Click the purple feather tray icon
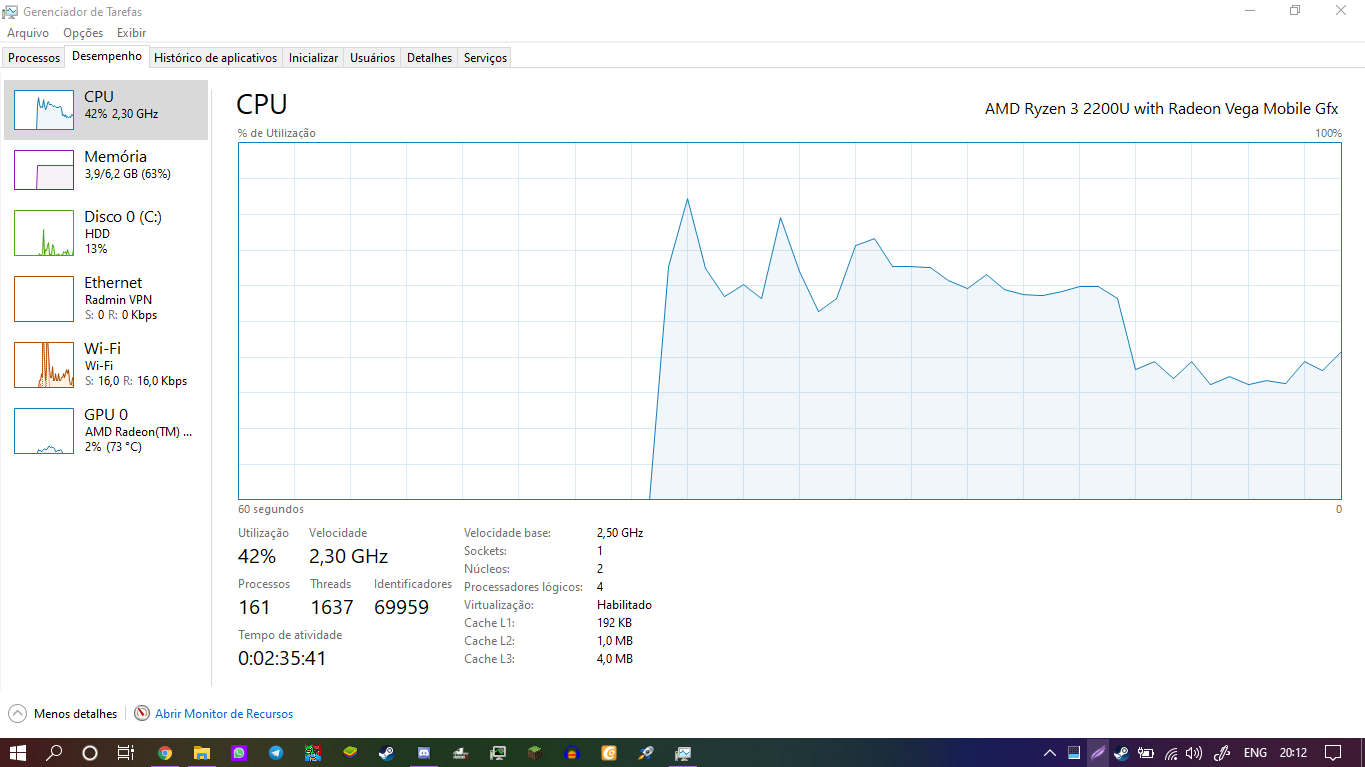This screenshot has width=1365, height=767. [x=1098, y=752]
